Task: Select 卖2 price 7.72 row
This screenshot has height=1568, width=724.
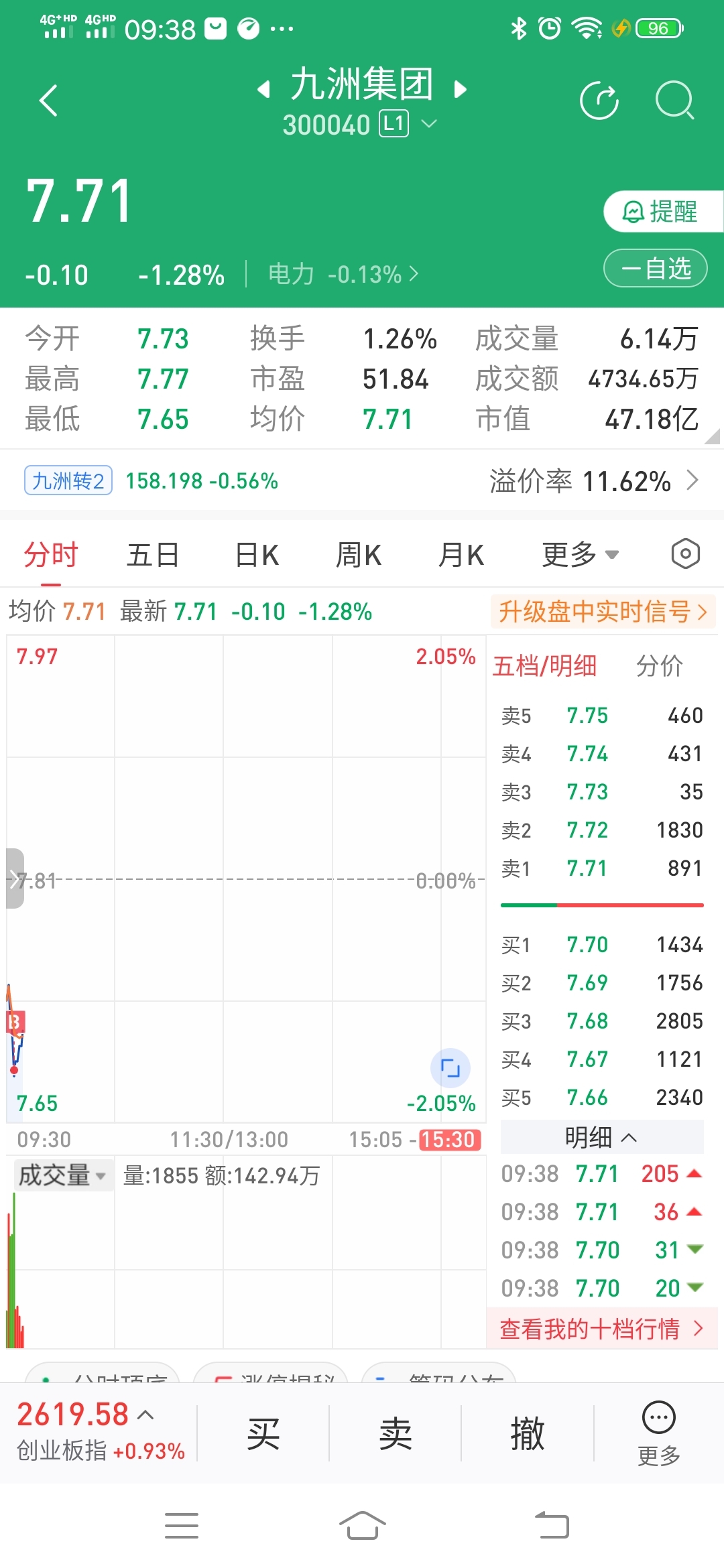Action: coord(601,830)
